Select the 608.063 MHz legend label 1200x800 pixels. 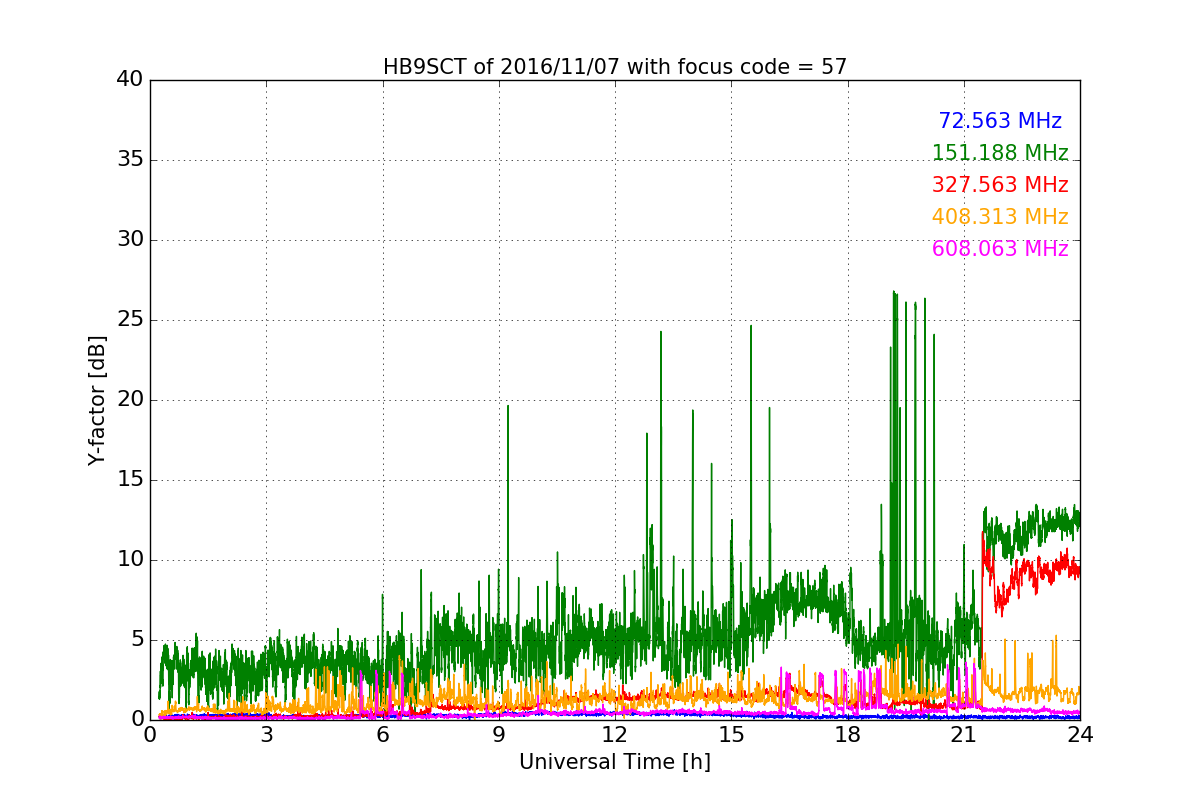(1000, 249)
